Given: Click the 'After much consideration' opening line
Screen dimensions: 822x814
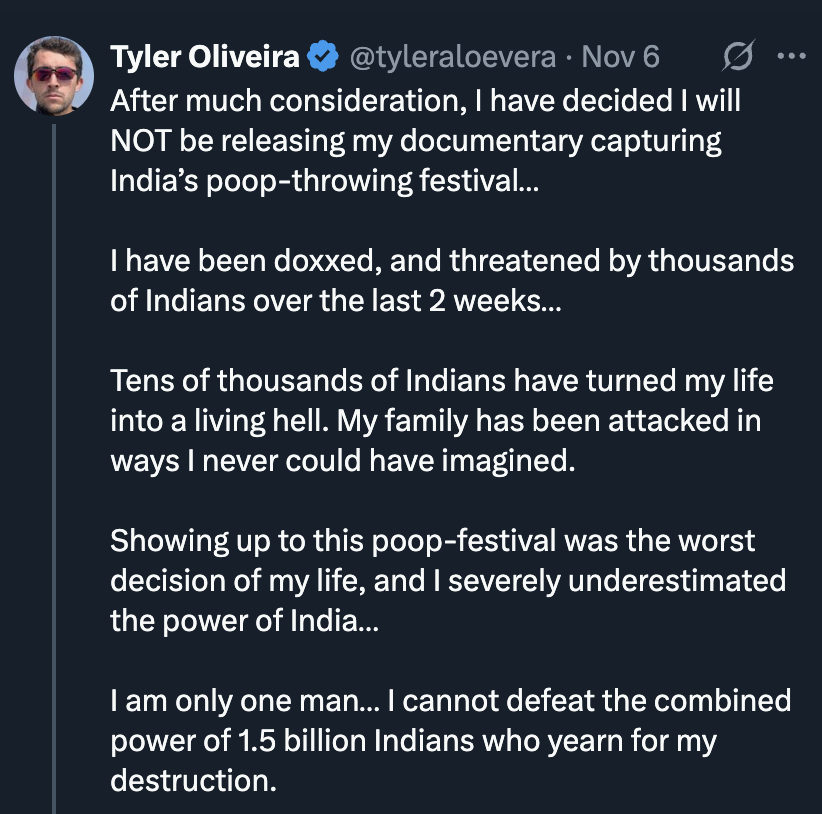Looking at the screenshot, I should pos(425,101).
